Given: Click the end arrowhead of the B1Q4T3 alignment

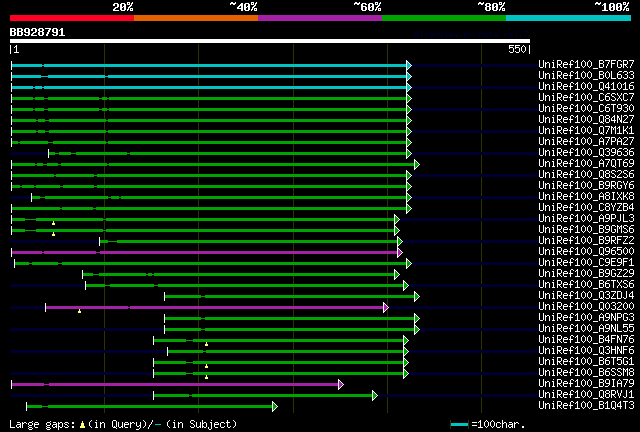Looking at the screenshot, I should (x=275, y=406).
